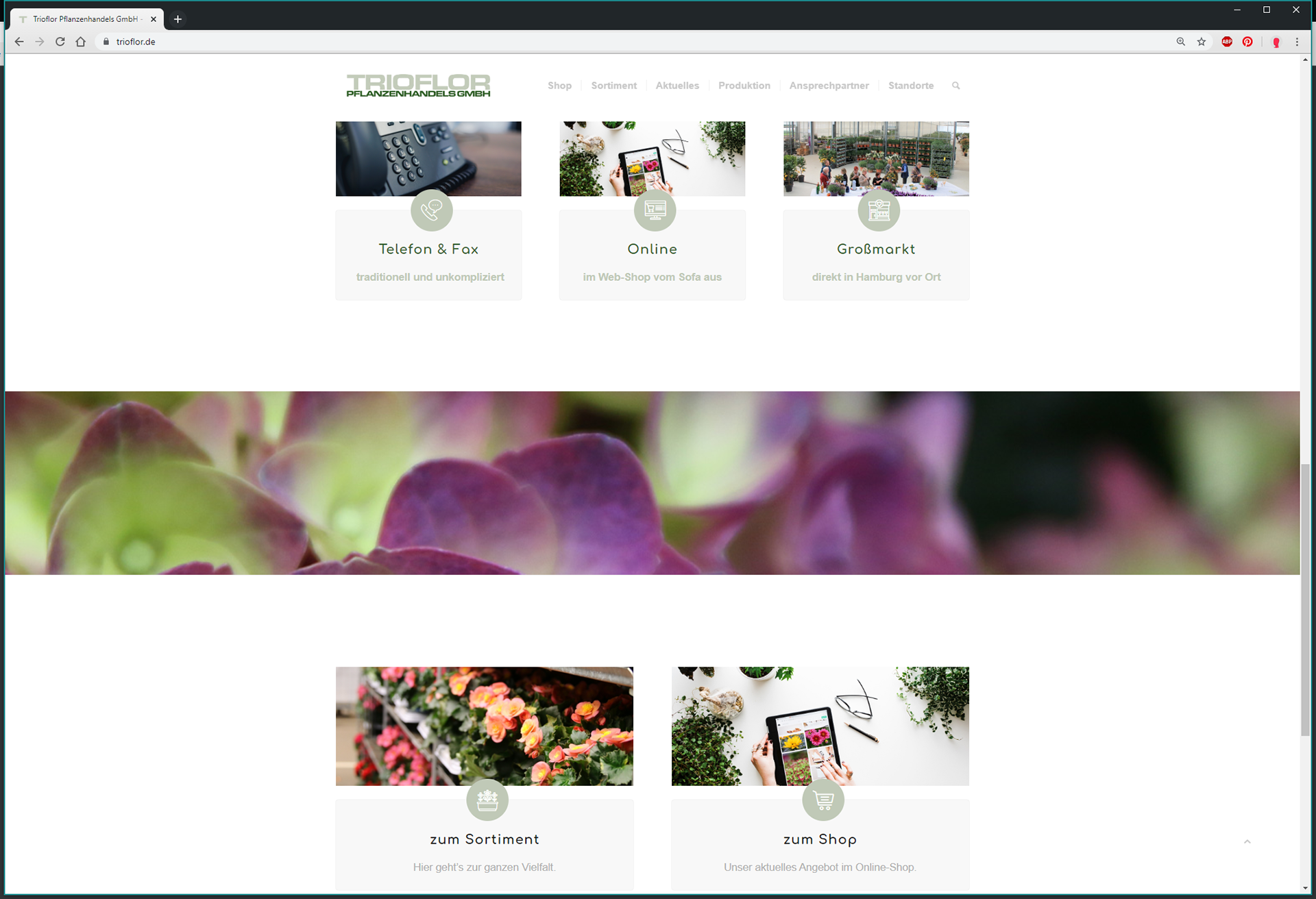
Task: Click the browser forward arrow
Action: pyautogui.click(x=40, y=42)
